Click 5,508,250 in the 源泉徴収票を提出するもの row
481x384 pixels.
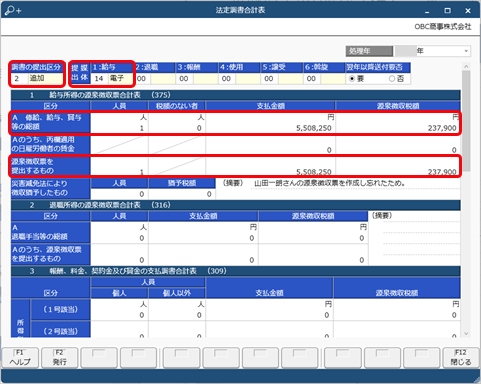pos(314,172)
